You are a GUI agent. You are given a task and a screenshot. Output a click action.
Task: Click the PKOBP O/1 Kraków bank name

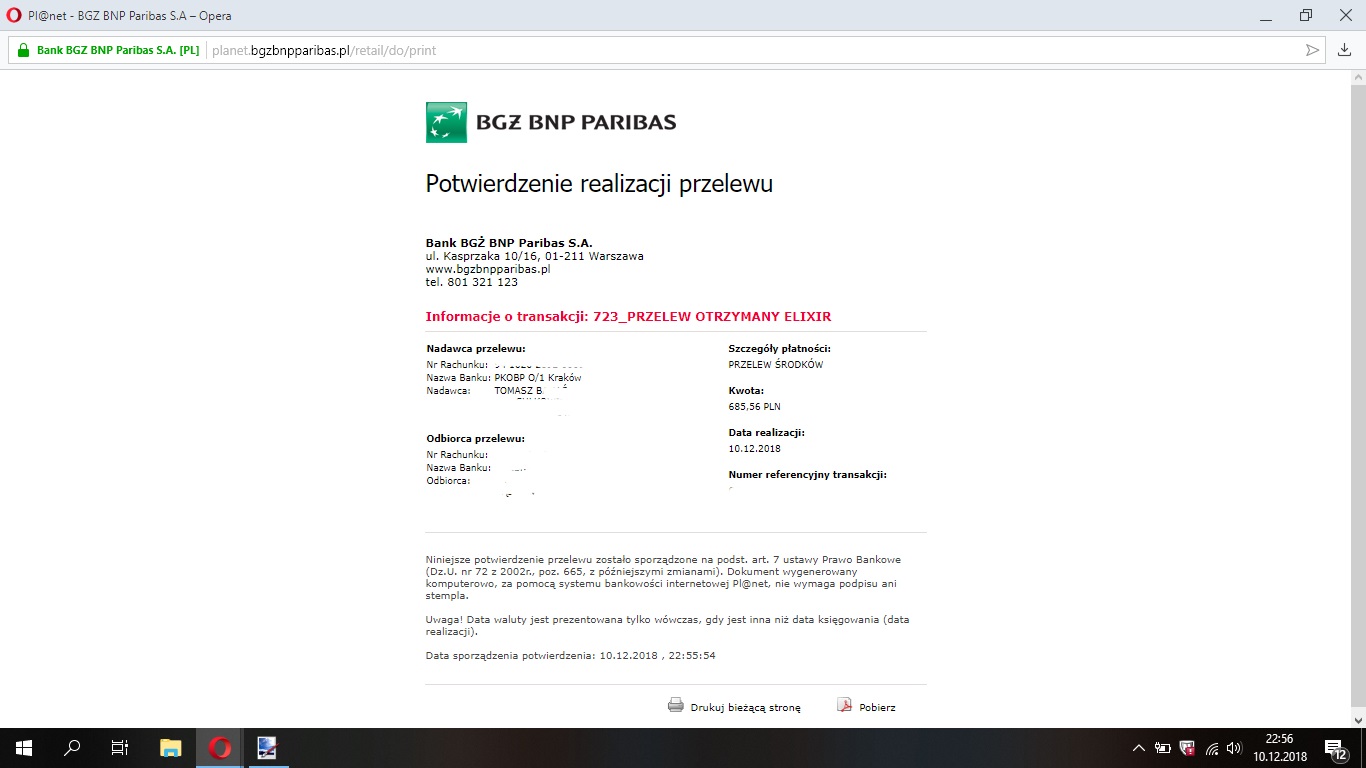point(538,378)
